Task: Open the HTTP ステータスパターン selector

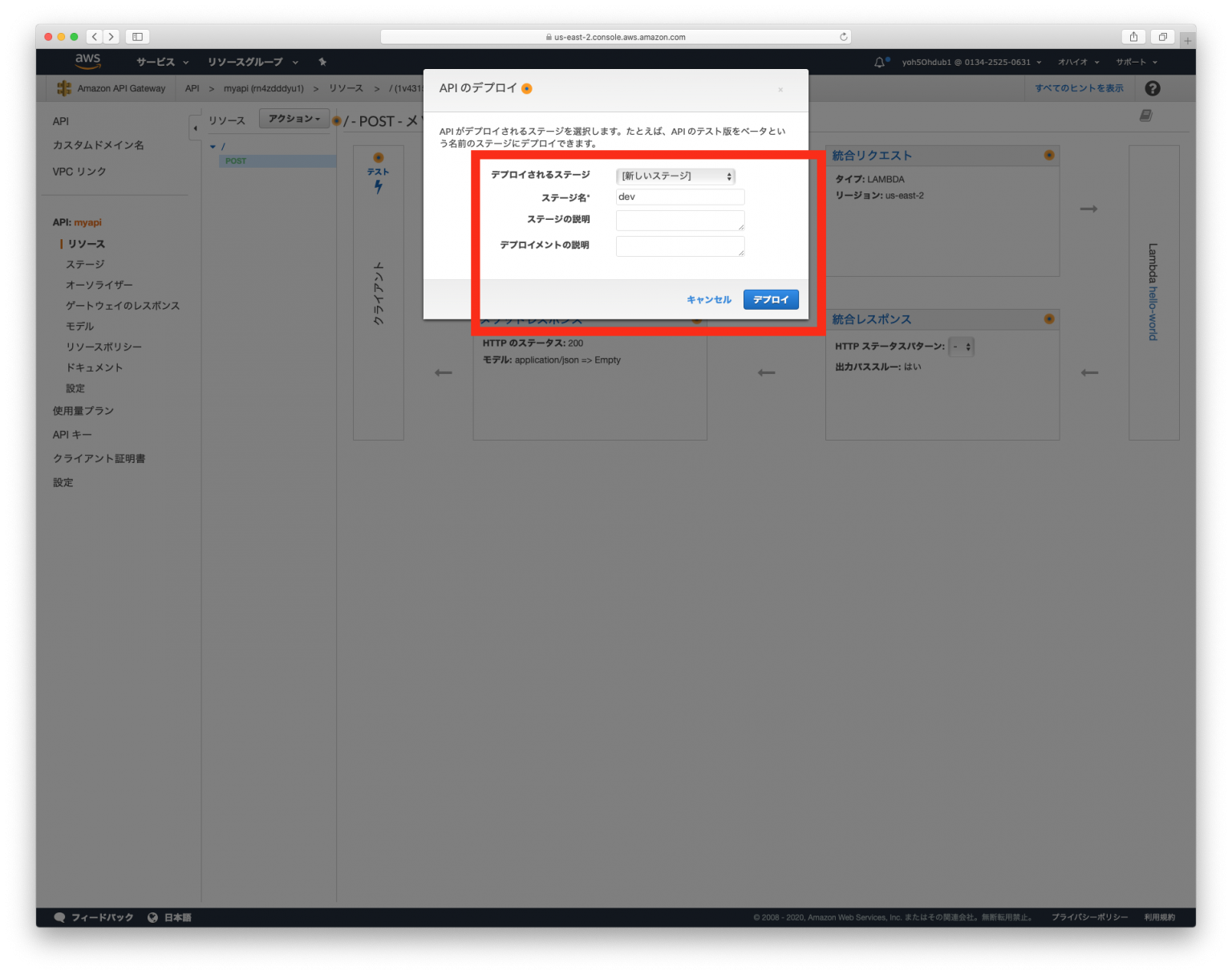Action: 961,346
